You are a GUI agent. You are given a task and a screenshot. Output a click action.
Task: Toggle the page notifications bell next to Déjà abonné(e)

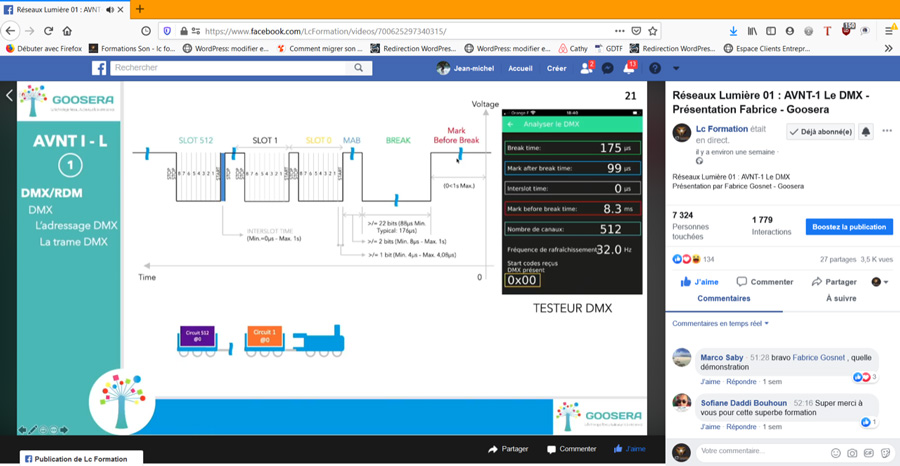pos(866,132)
